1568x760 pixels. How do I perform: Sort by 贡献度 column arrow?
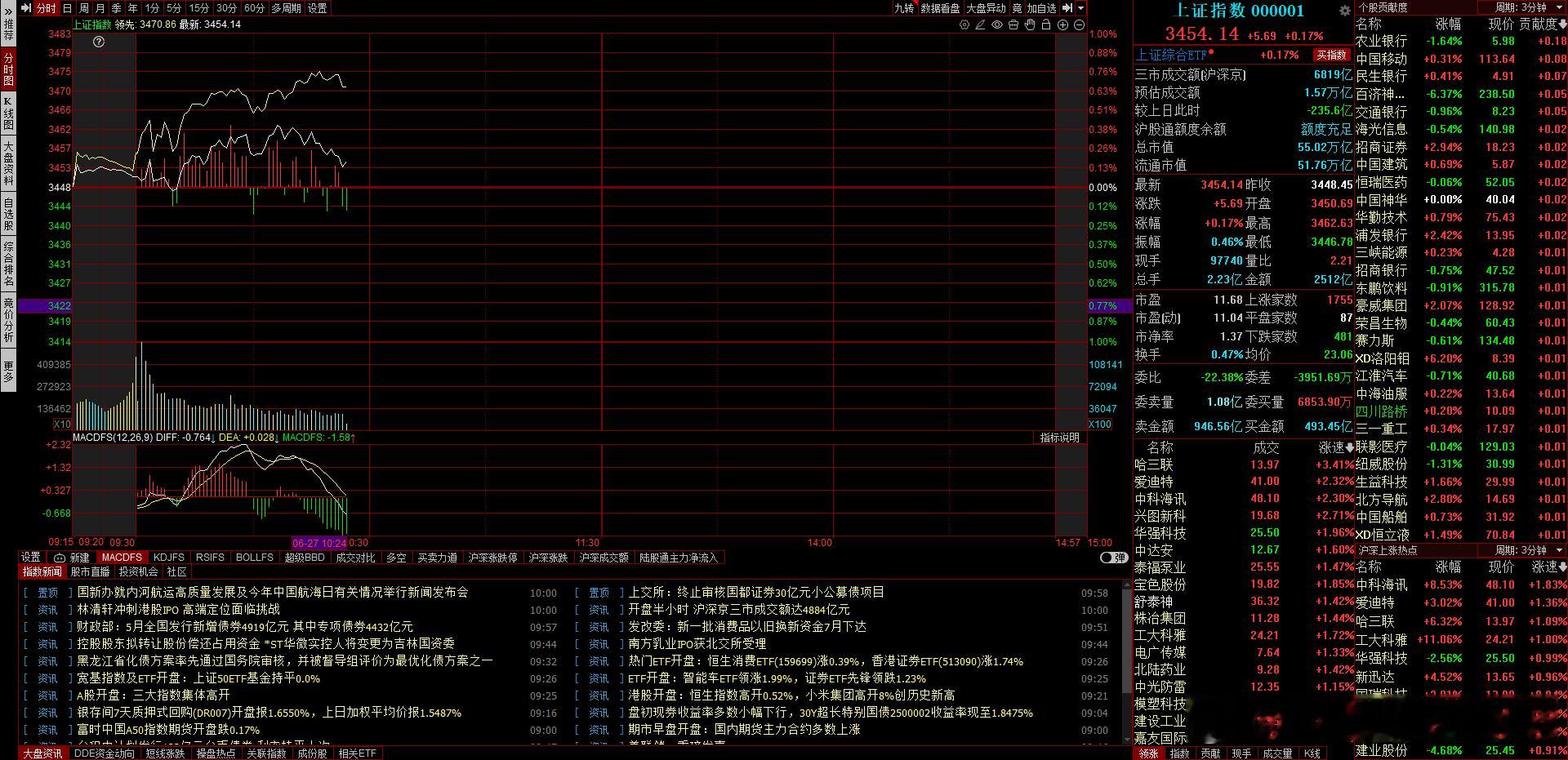(x=1562, y=24)
